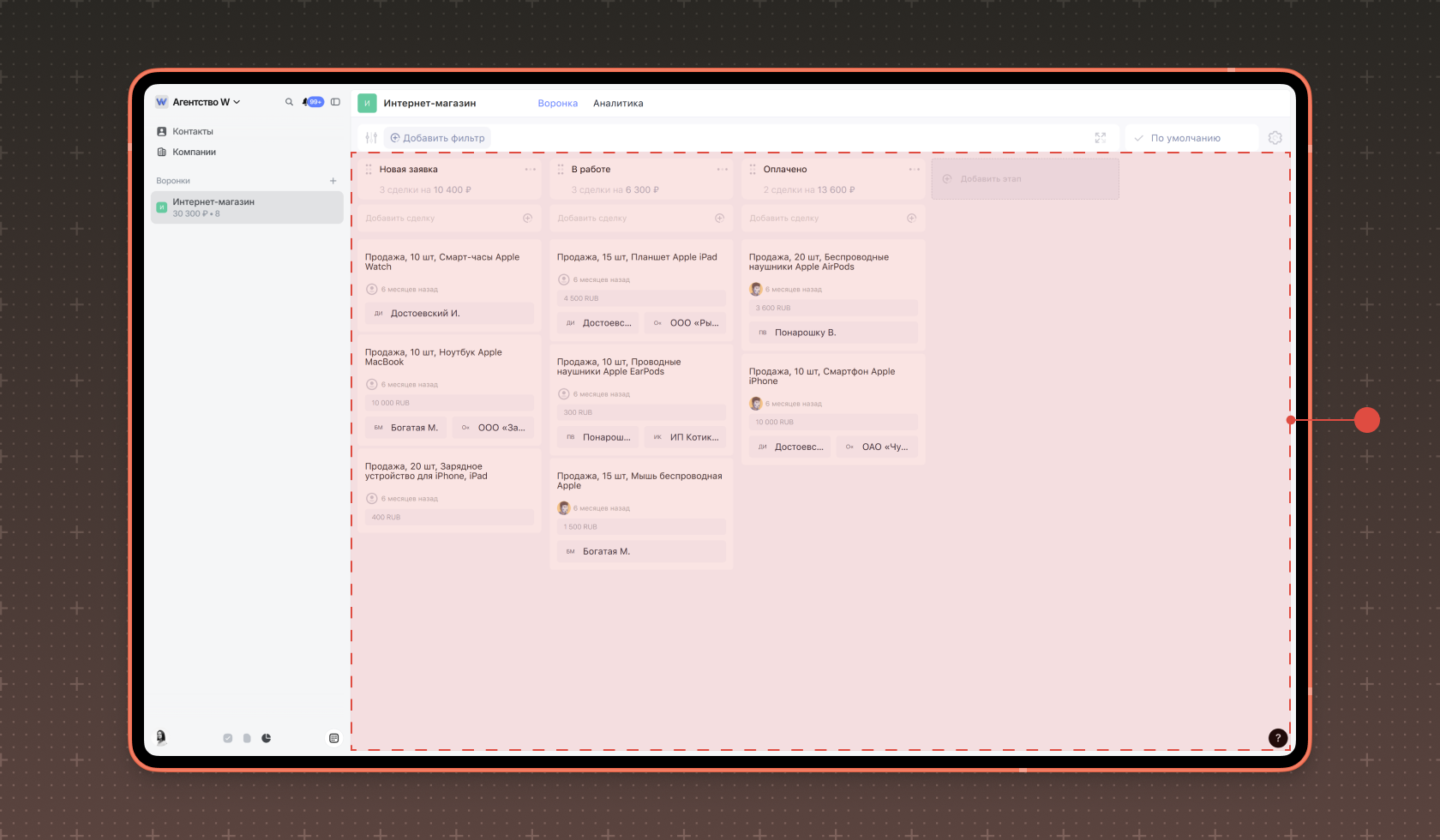Switch to the Аналитика tab
Viewport: 1440px width, 840px height.
[618, 104]
